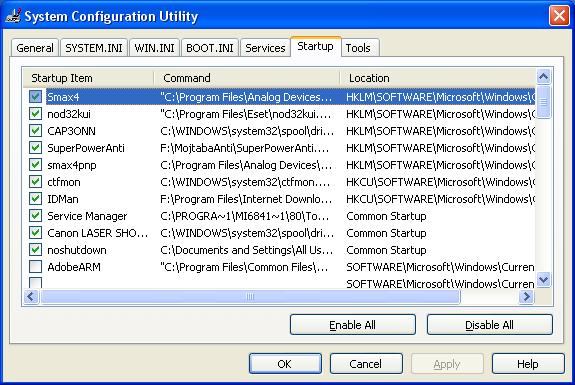Click the Enable All button
575x385 pixels.
coord(352,325)
